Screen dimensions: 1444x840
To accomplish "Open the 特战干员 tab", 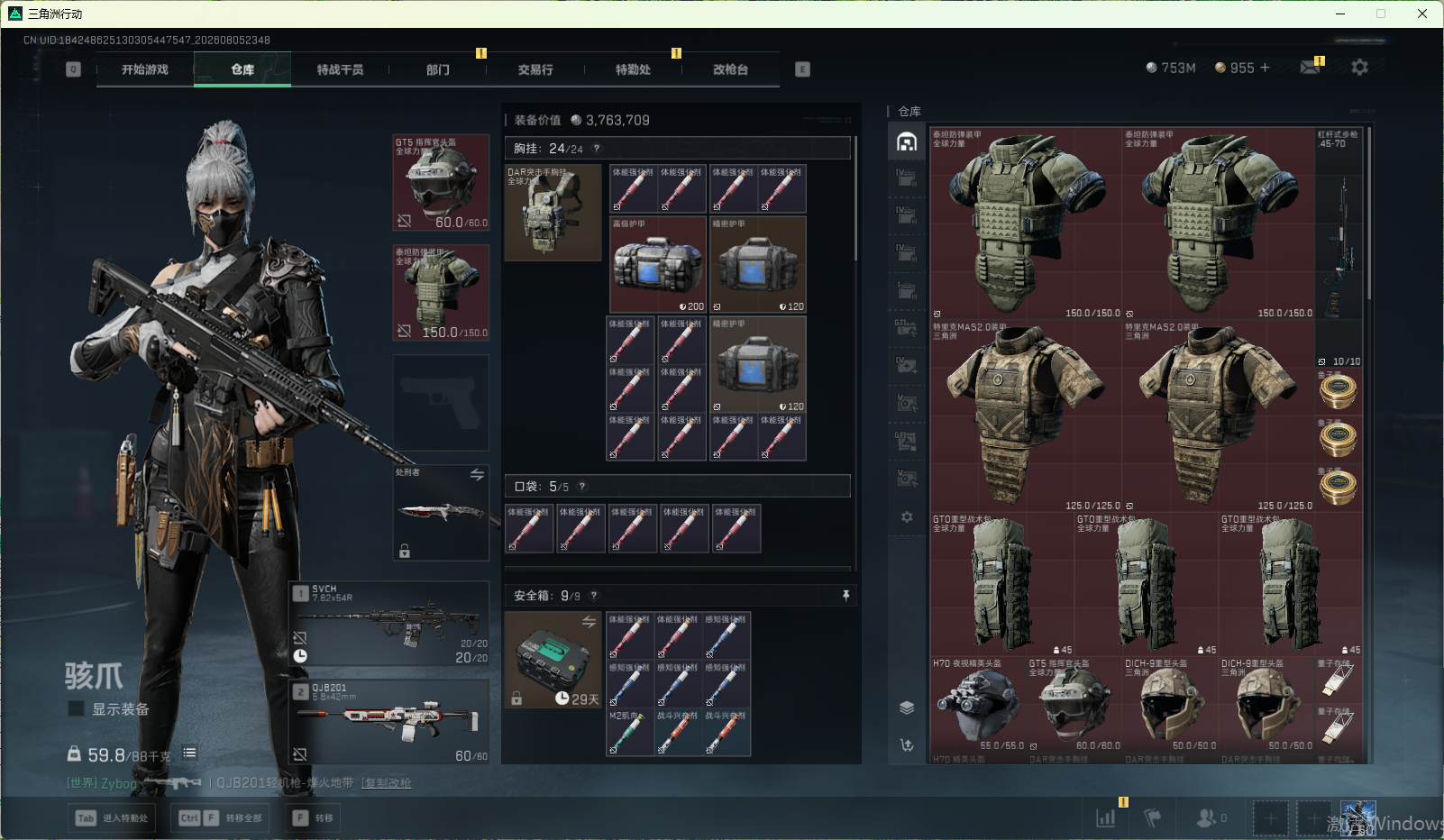I will tap(340, 69).
